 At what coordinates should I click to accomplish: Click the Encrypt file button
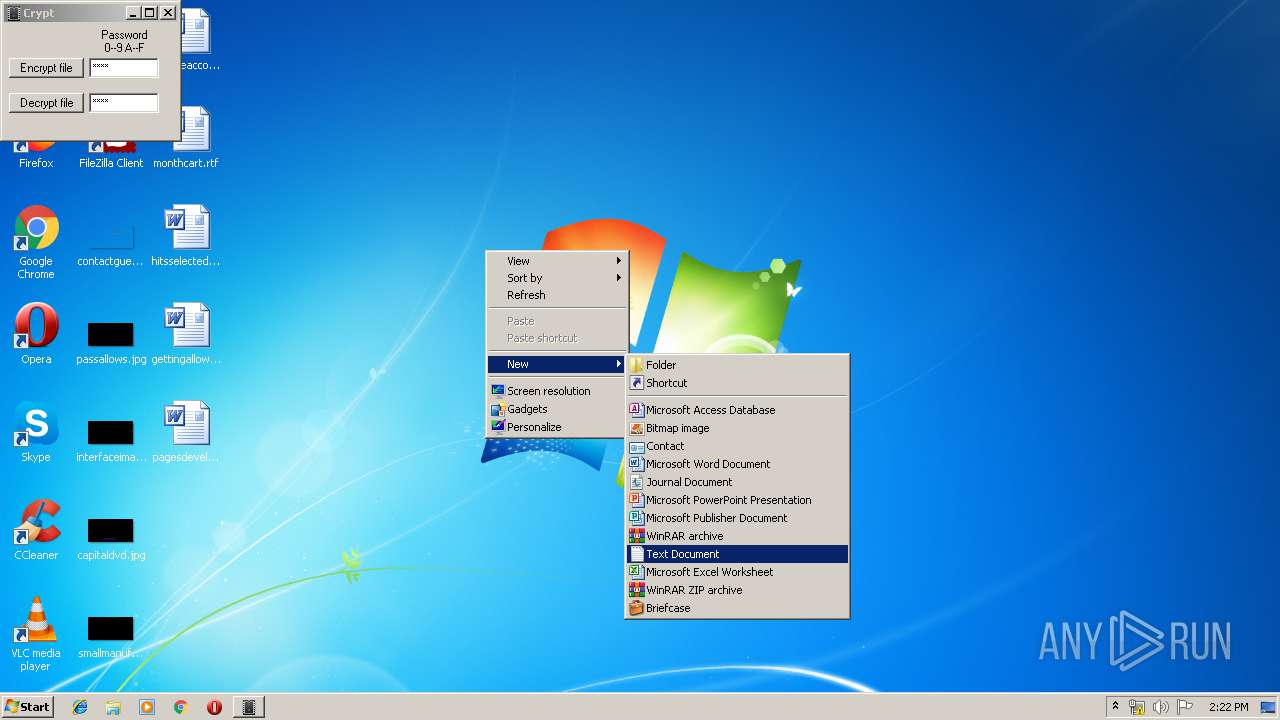tap(46, 68)
